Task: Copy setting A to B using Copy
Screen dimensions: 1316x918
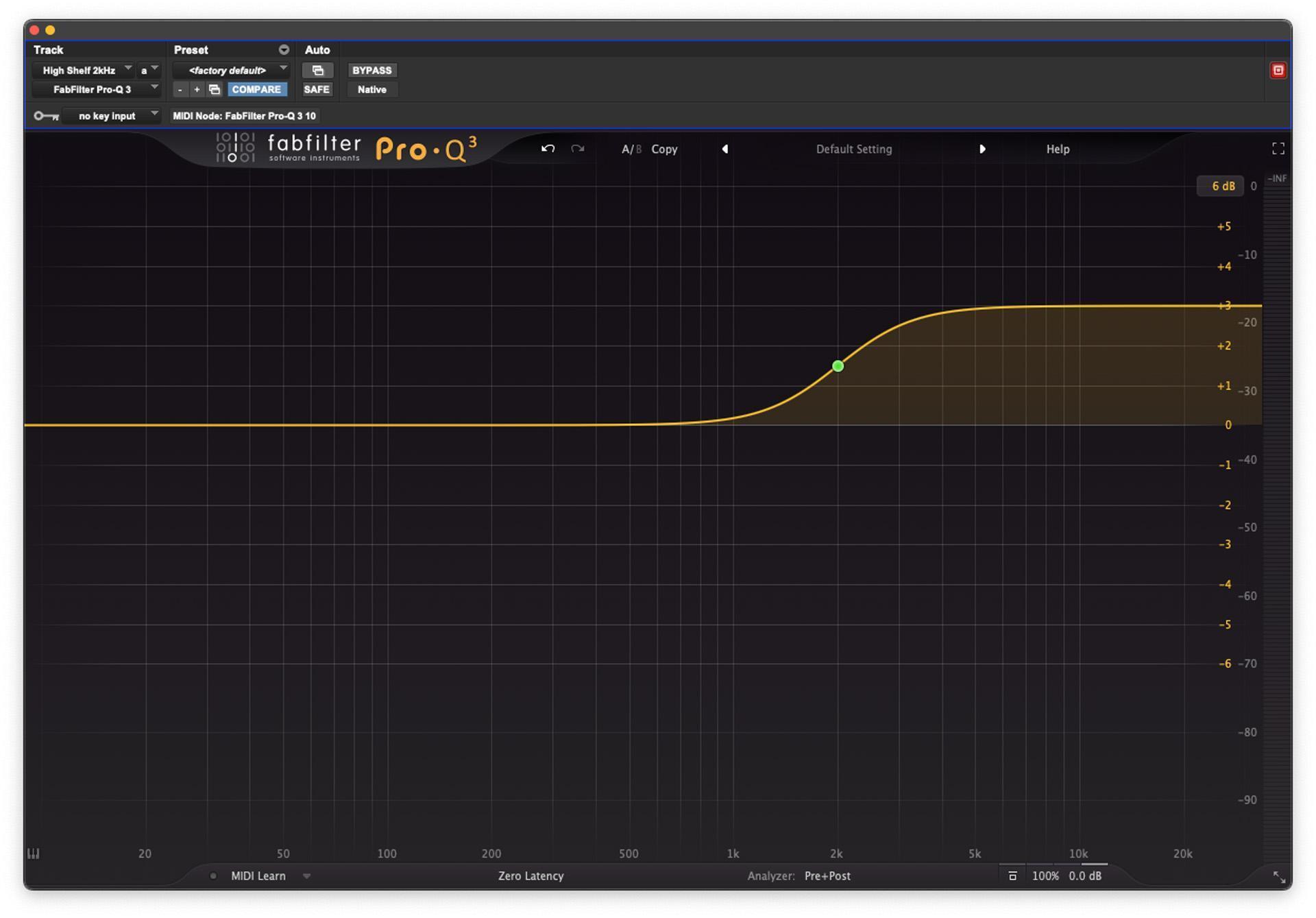Action: (x=663, y=149)
